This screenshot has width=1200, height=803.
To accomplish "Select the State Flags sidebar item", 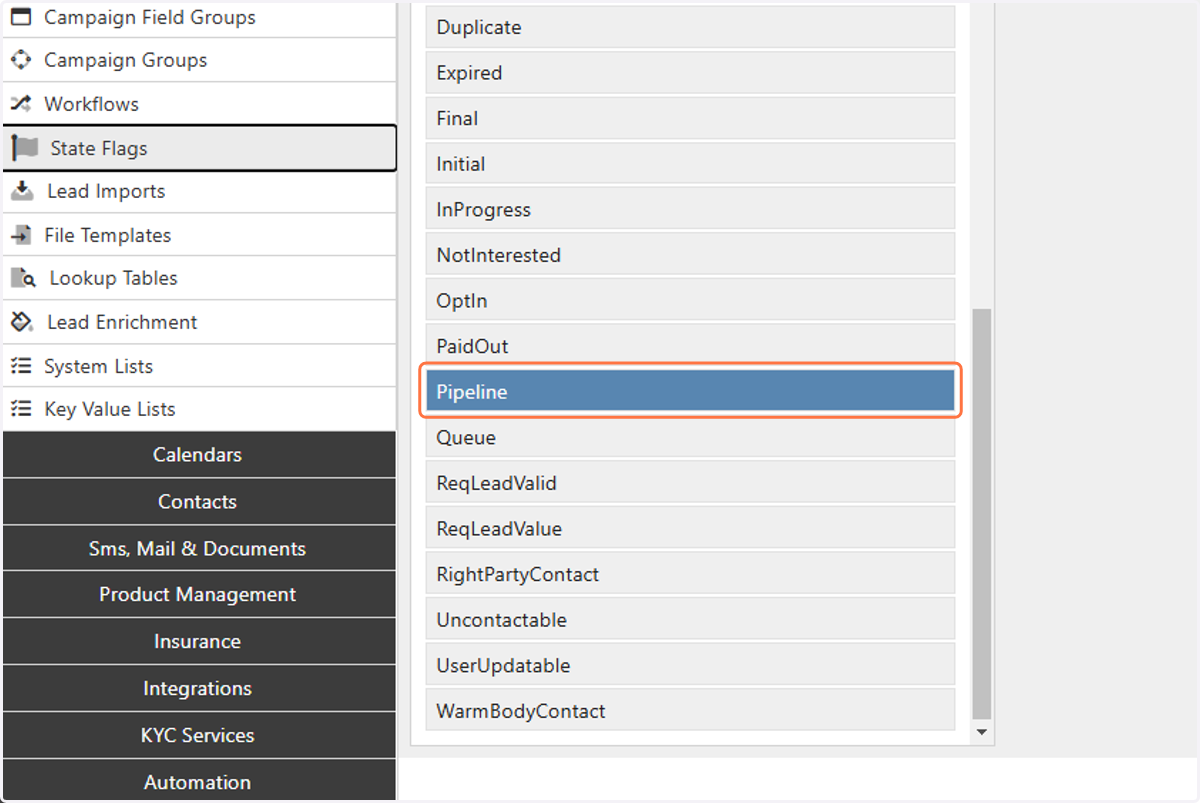I will coord(199,148).
